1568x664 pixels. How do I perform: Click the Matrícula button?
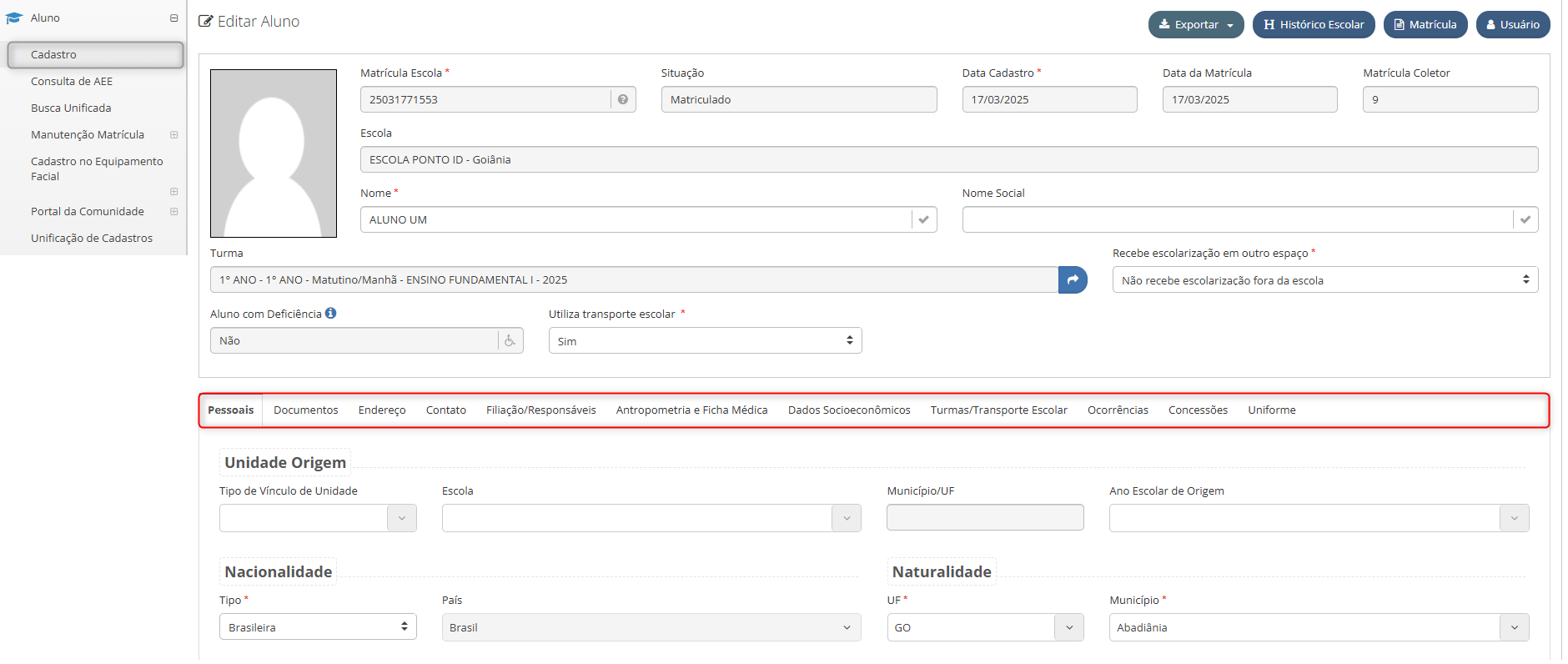click(x=1425, y=24)
